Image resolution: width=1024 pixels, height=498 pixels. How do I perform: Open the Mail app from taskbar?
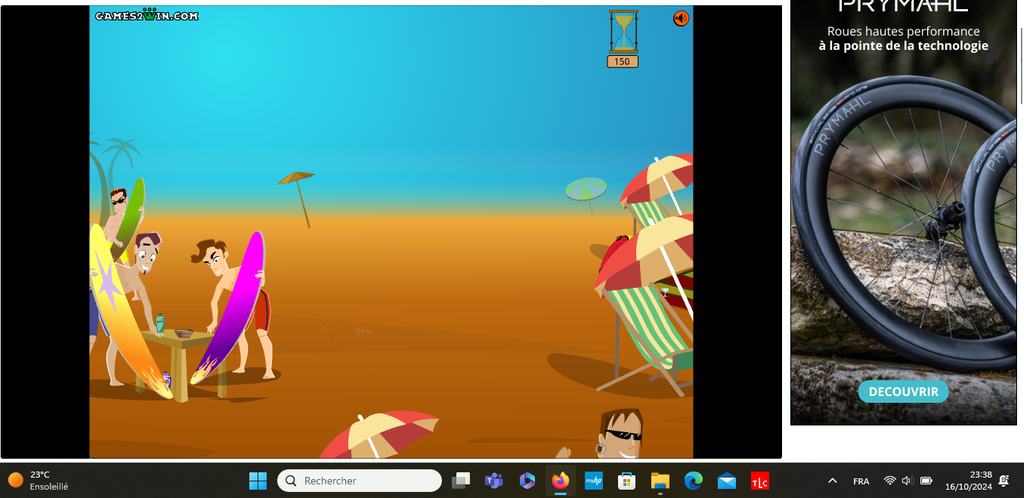[727, 481]
